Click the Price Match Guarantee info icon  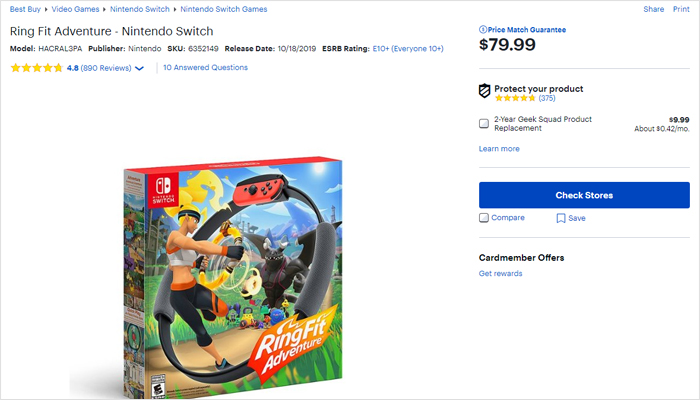click(x=483, y=31)
